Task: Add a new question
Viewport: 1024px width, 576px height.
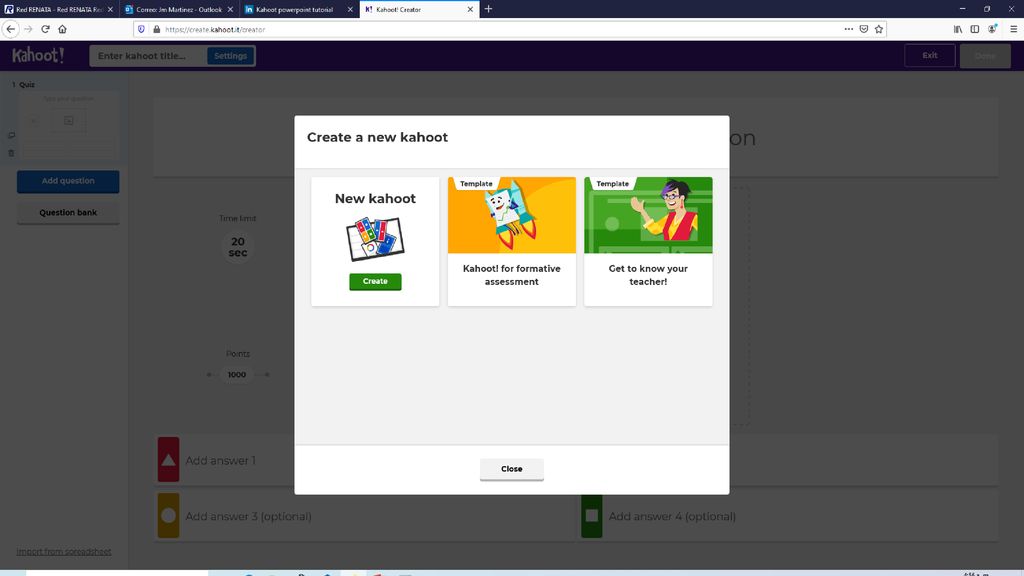Action: pos(68,181)
